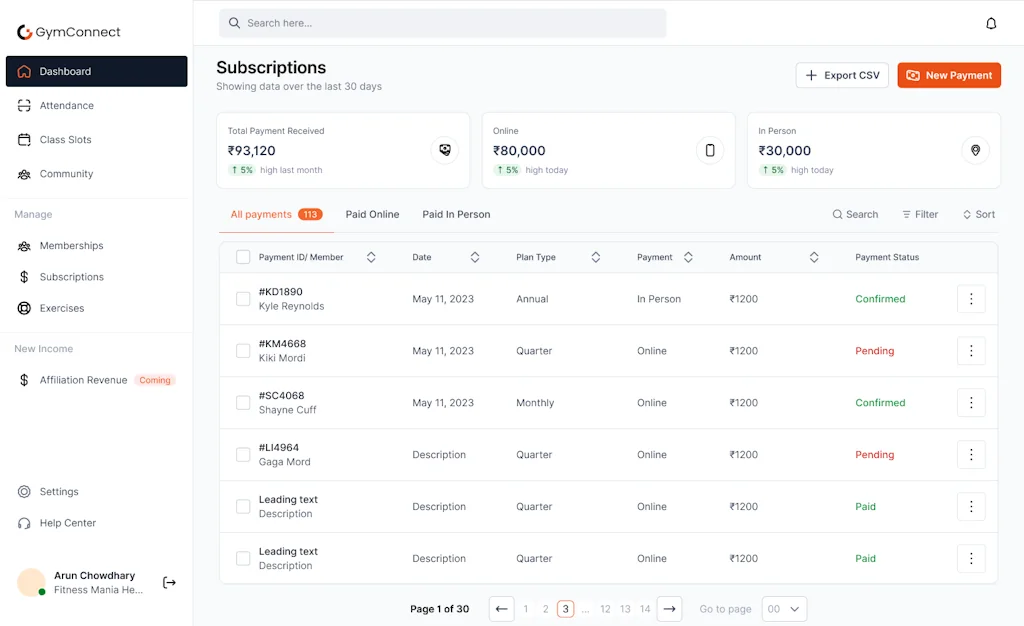Expand the Go to page dropdown
1024x626 pixels.
coord(783,609)
